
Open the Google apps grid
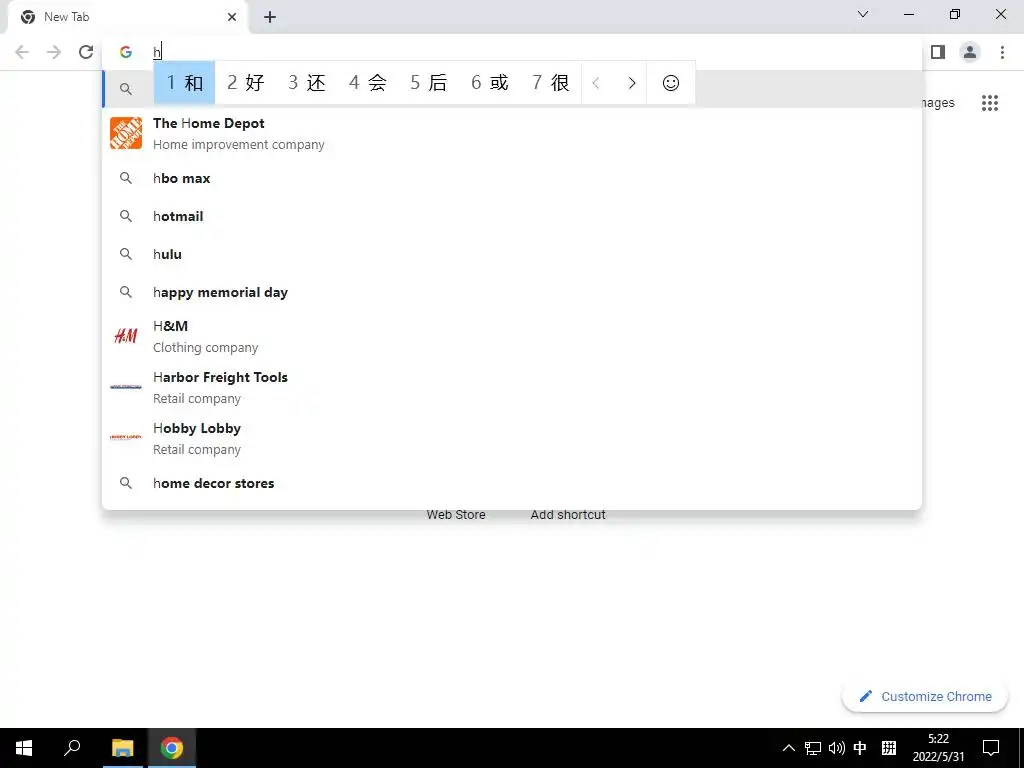[990, 103]
